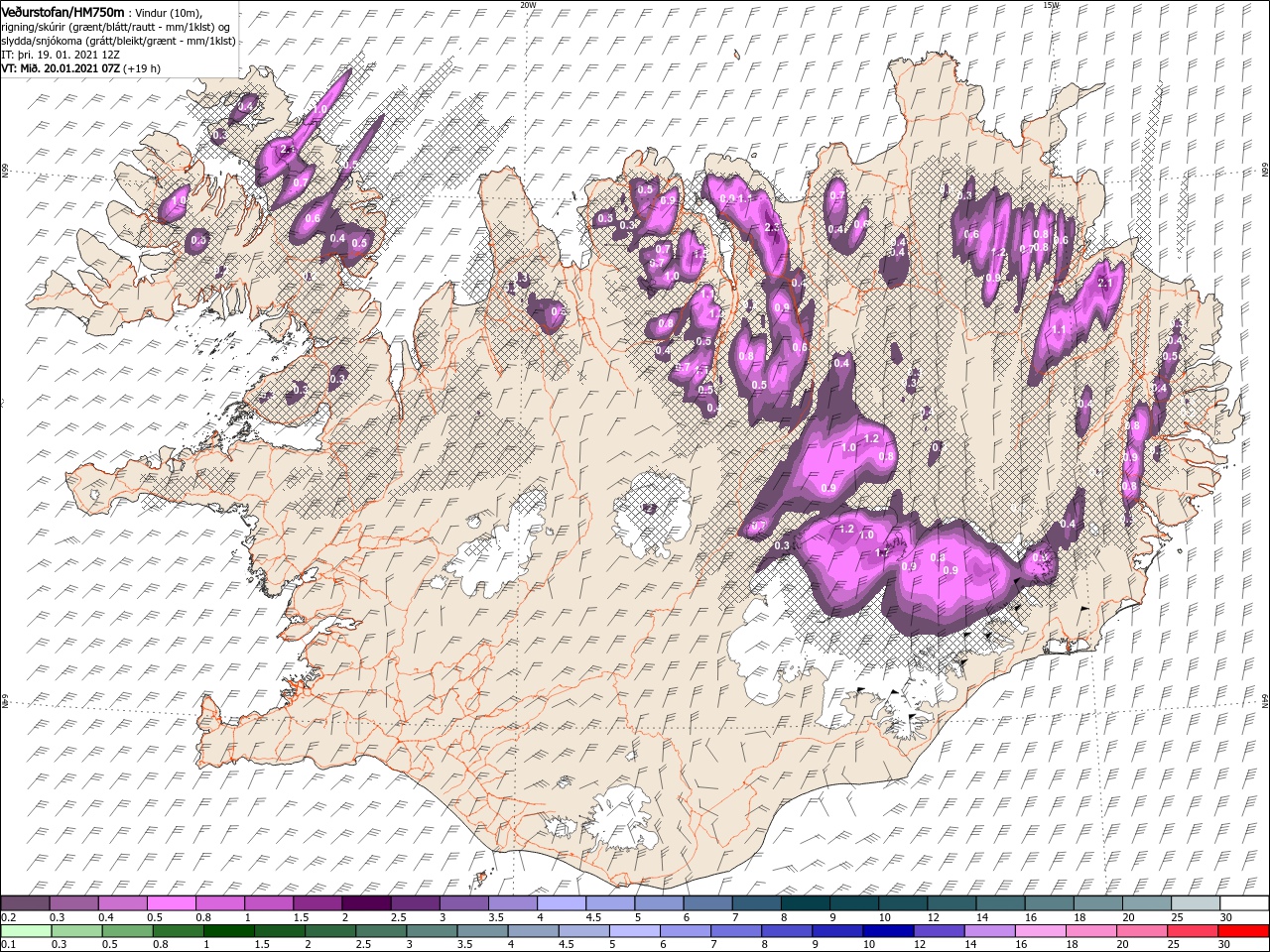Pick the darkest purple 2 swatch, upper legend row

click(366, 902)
